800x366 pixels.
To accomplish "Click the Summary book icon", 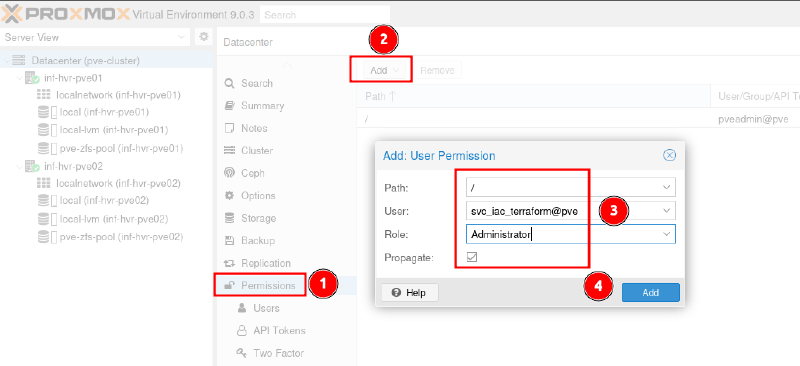I will pyautogui.click(x=230, y=106).
